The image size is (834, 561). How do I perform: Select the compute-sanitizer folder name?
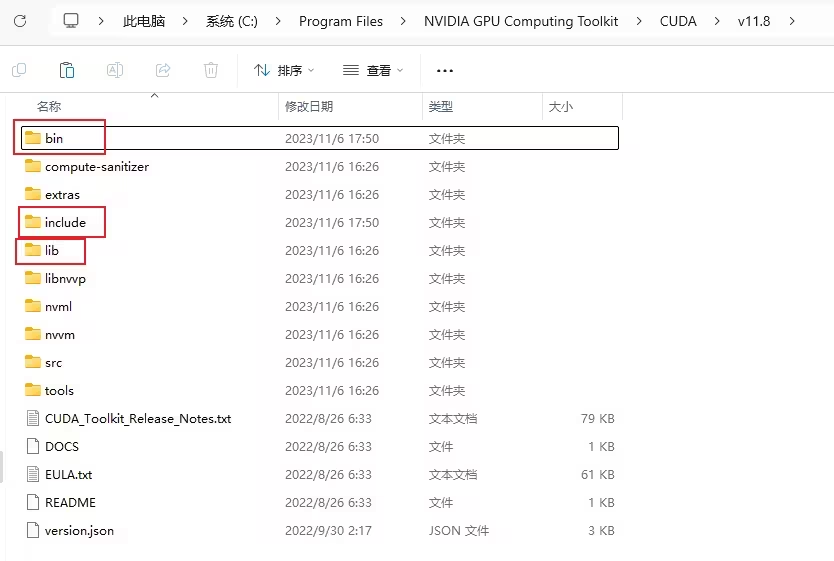tap(97, 166)
